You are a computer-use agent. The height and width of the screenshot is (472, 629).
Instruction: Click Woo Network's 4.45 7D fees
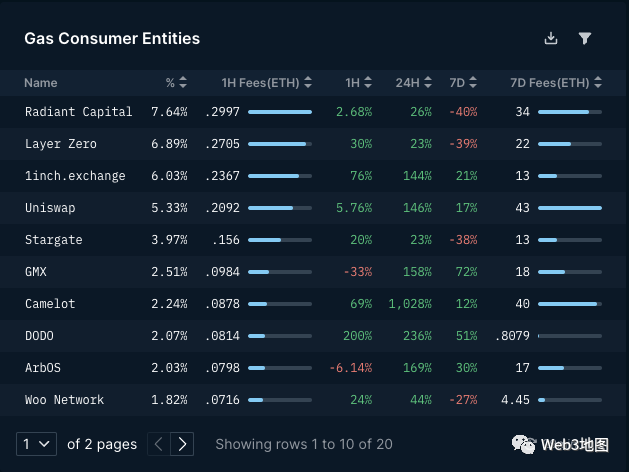coord(515,400)
